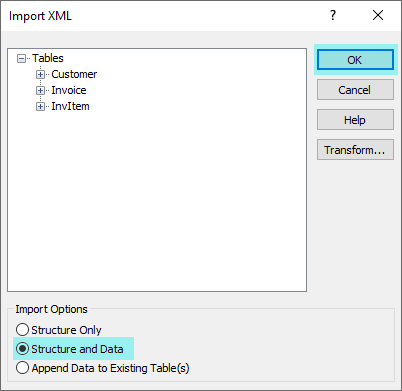
Task: Open the Transform... options
Action: click(x=355, y=150)
